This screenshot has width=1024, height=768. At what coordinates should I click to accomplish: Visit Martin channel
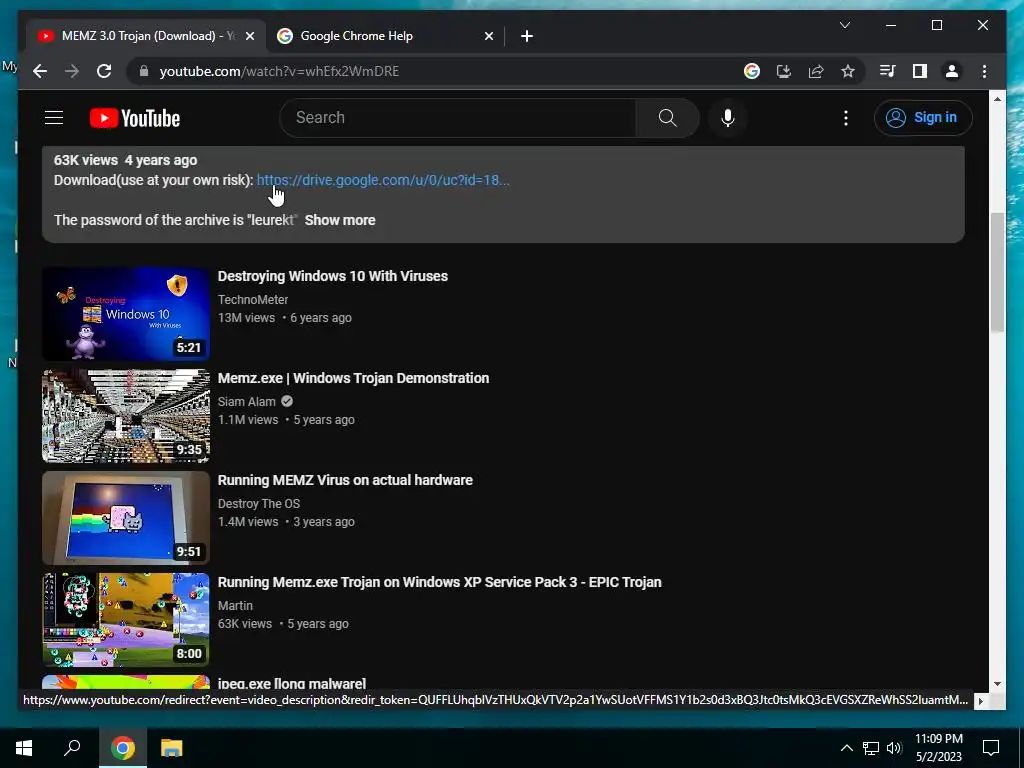click(235, 605)
